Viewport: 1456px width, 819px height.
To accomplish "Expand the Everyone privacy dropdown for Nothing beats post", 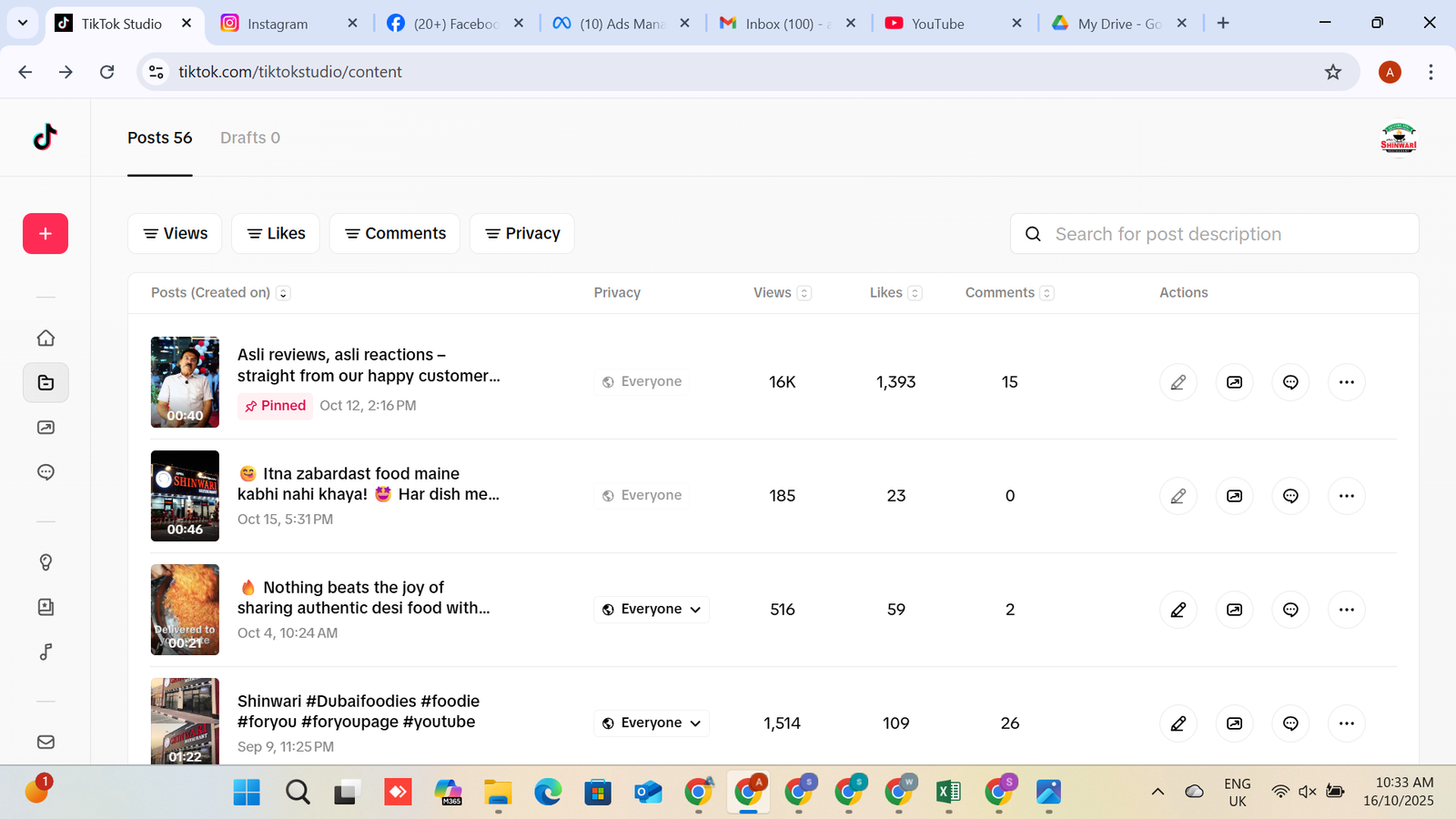I will pyautogui.click(x=652, y=610).
